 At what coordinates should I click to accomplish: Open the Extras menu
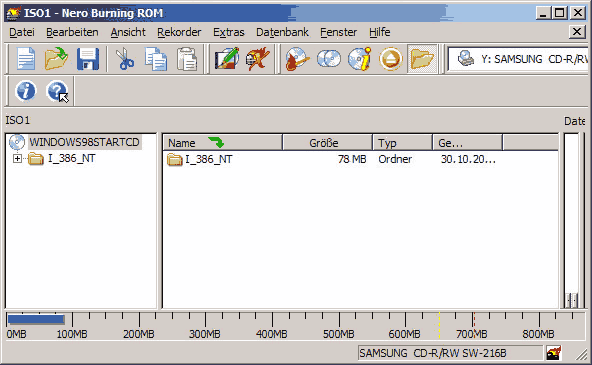(x=229, y=32)
